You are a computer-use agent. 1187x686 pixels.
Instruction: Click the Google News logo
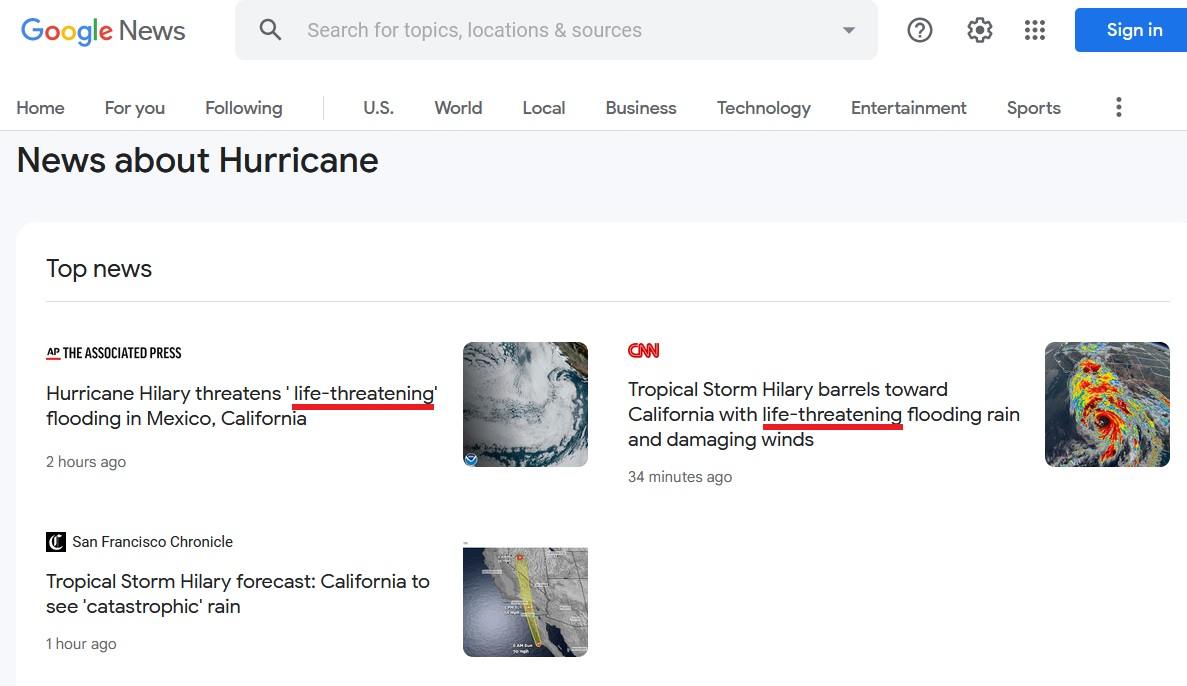(103, 30)
